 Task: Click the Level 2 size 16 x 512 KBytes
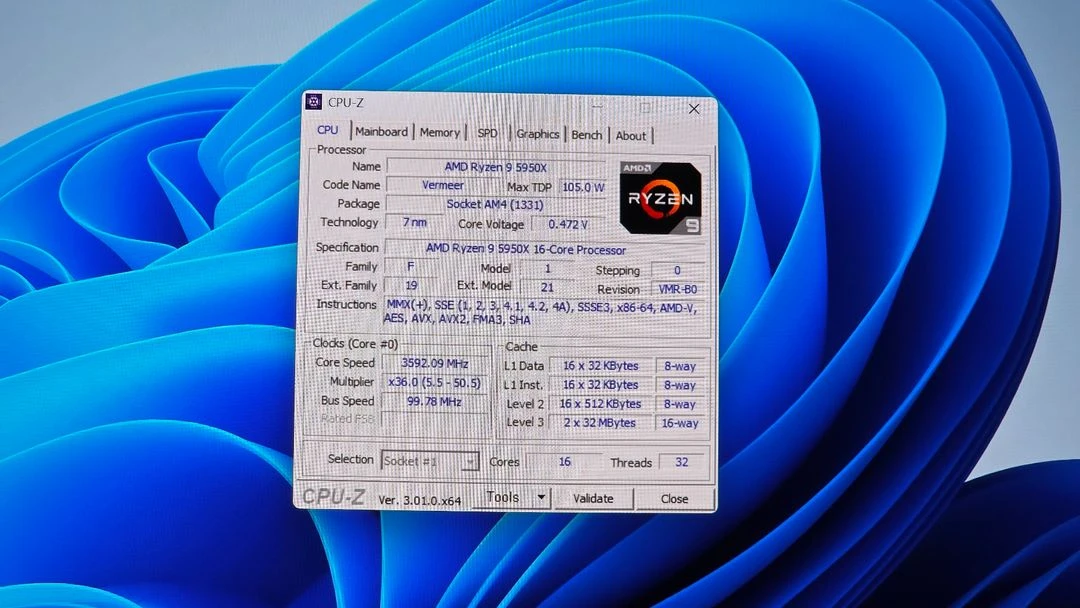[x=600, y=403]
